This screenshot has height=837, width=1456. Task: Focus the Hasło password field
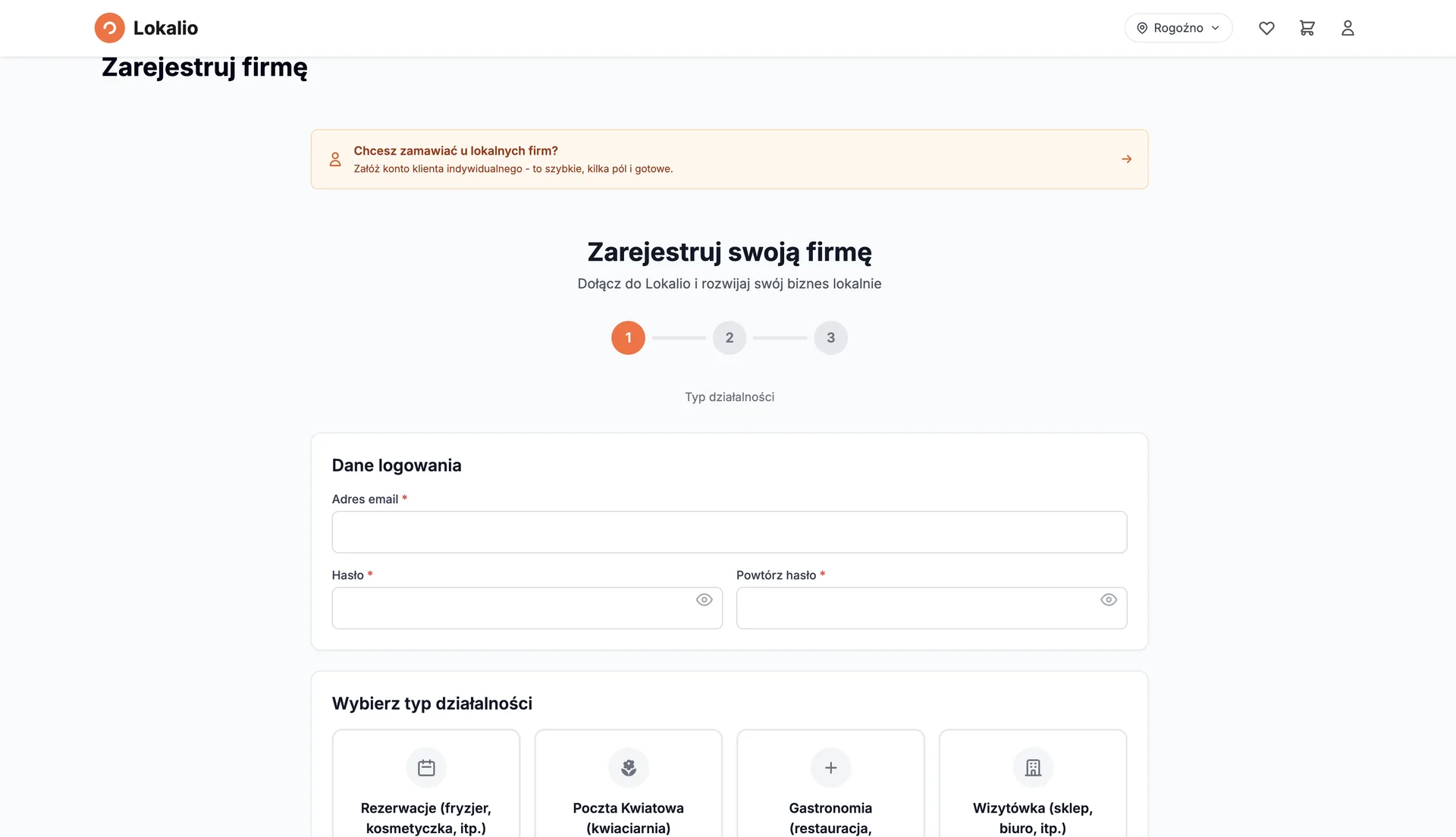pyautogui.click(x=527, y=608)
